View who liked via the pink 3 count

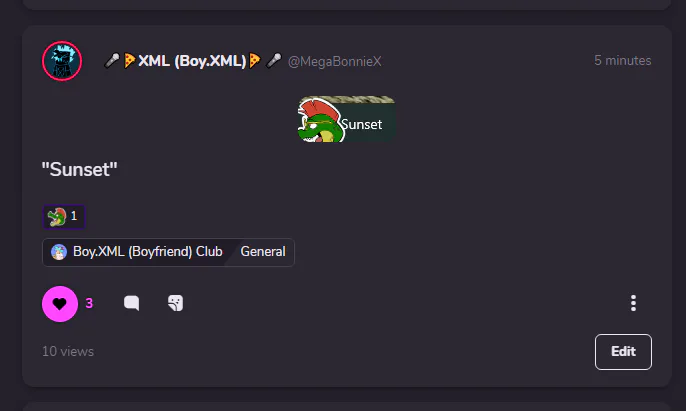tap(89, 303)
